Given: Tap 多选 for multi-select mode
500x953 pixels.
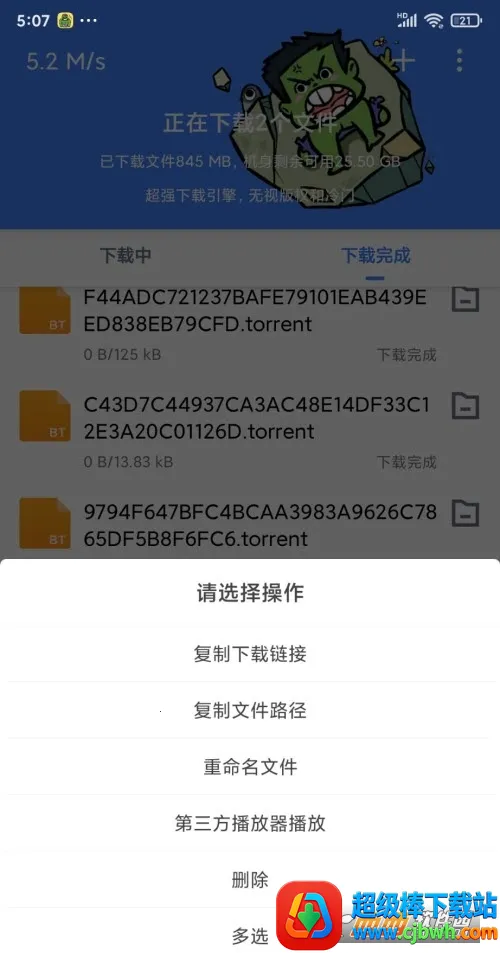Looking at the screenshot, I should click(x=250, y=935).
